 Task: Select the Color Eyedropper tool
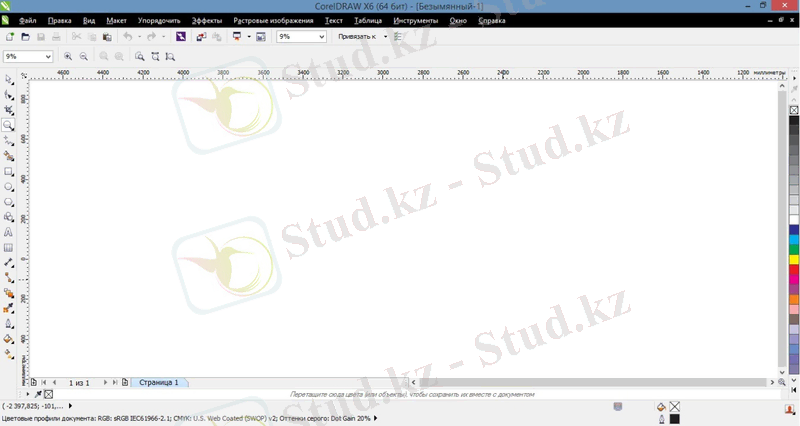point(8,308)
